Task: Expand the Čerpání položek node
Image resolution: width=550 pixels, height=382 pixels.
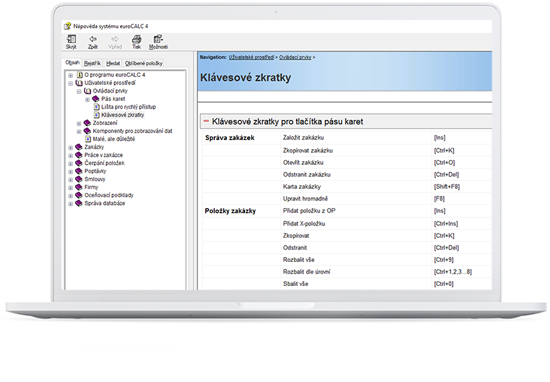Action: 71,164
